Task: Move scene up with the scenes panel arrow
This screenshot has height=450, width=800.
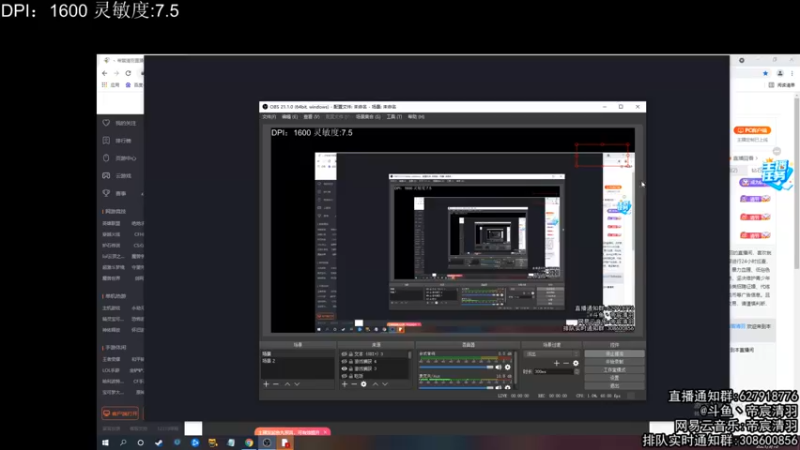Action: pyautogui.click(x=287, y=384)
